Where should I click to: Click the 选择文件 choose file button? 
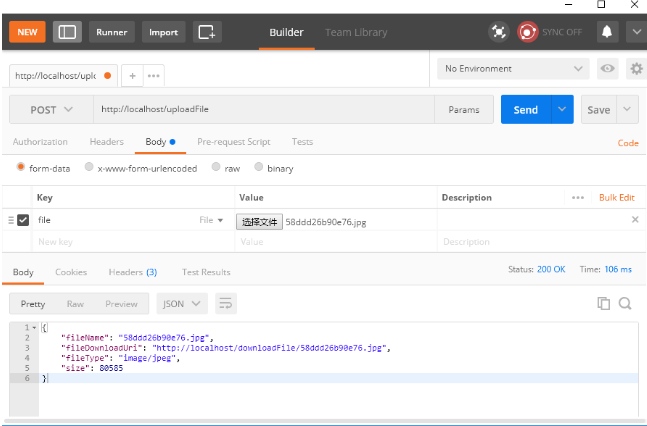259,222
